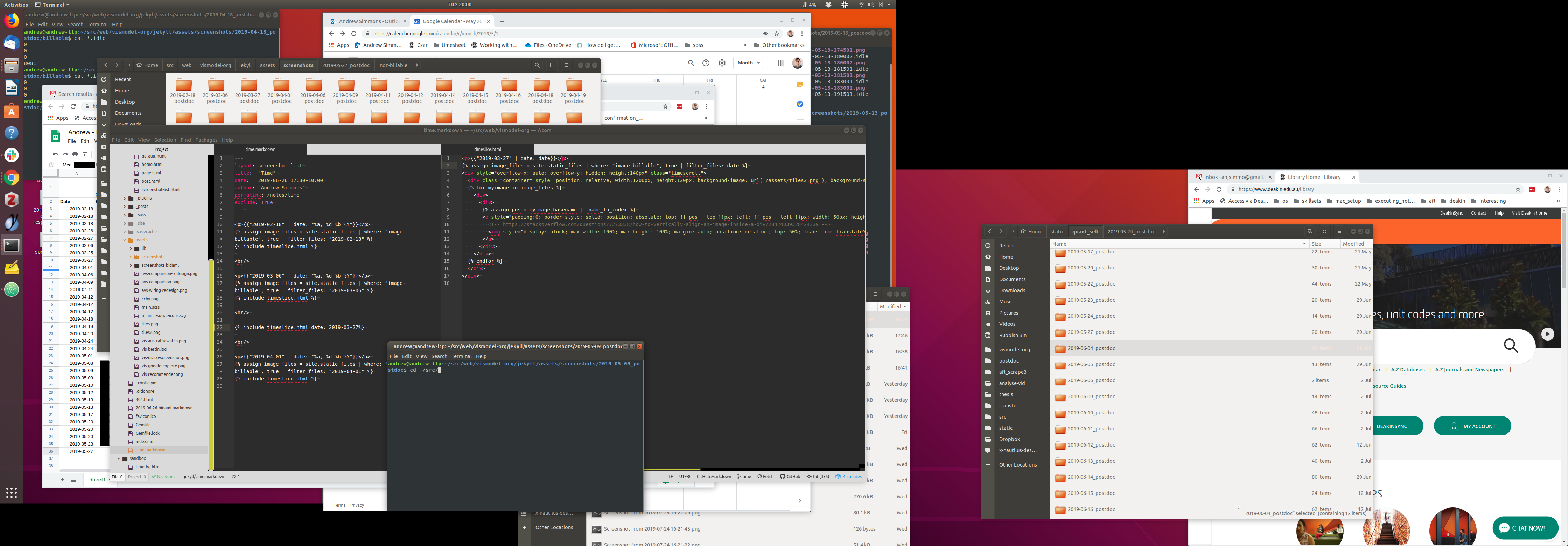Click the Deakin library search magnifier
Image resolution: width=1568 pixels, height=546 pixels.
1511,346
